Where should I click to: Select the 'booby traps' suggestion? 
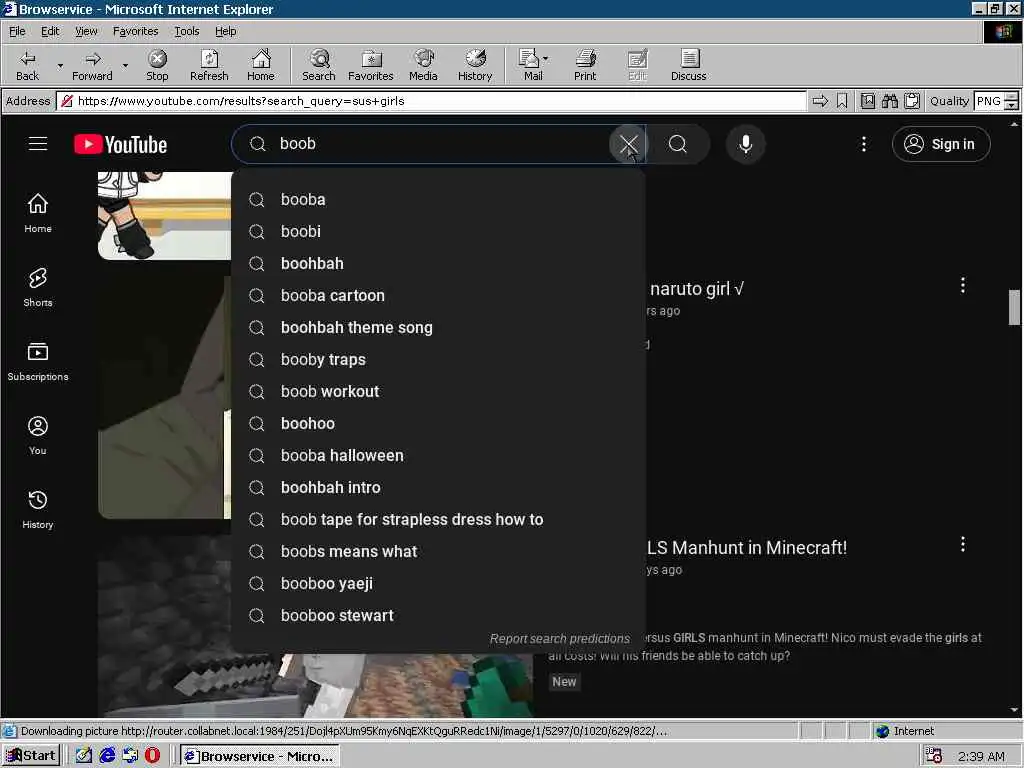point(438,359)
